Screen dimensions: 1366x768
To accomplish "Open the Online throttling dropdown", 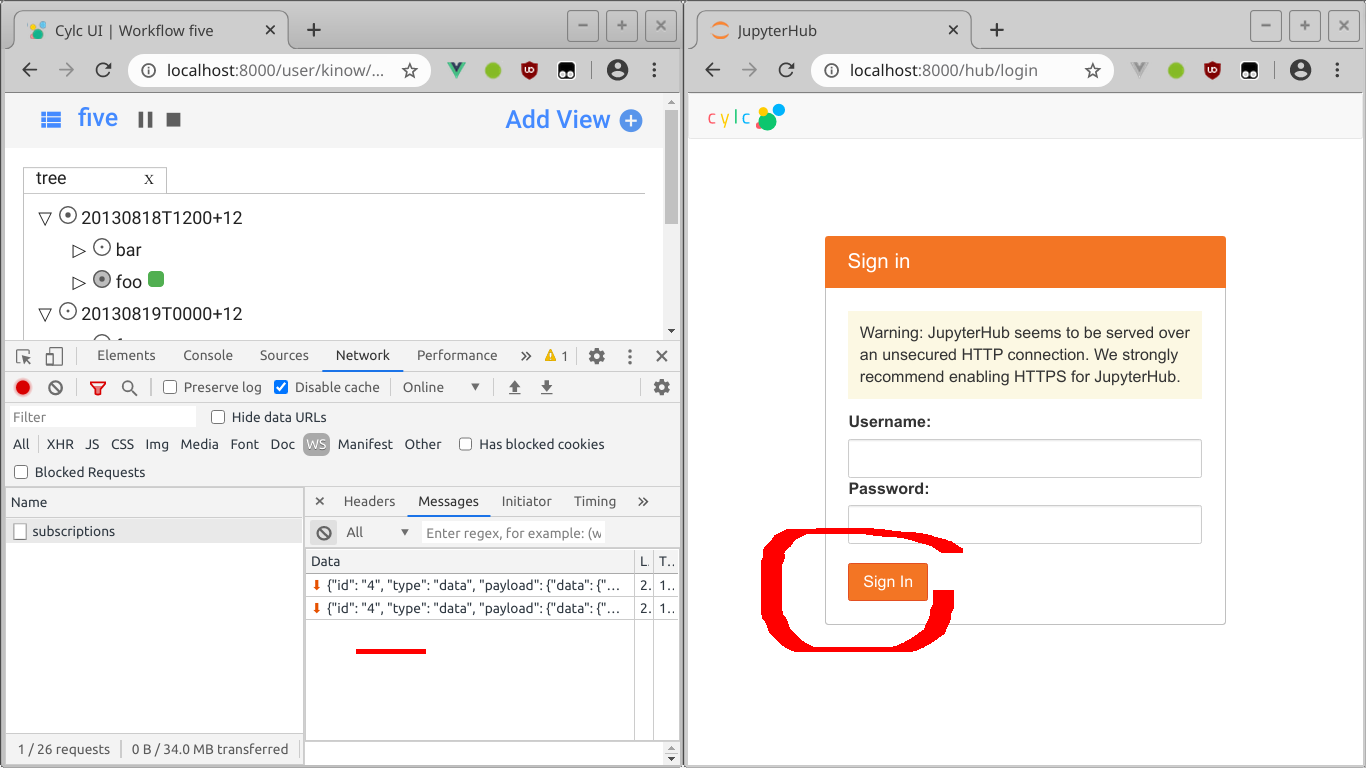I will coord(442,387).
